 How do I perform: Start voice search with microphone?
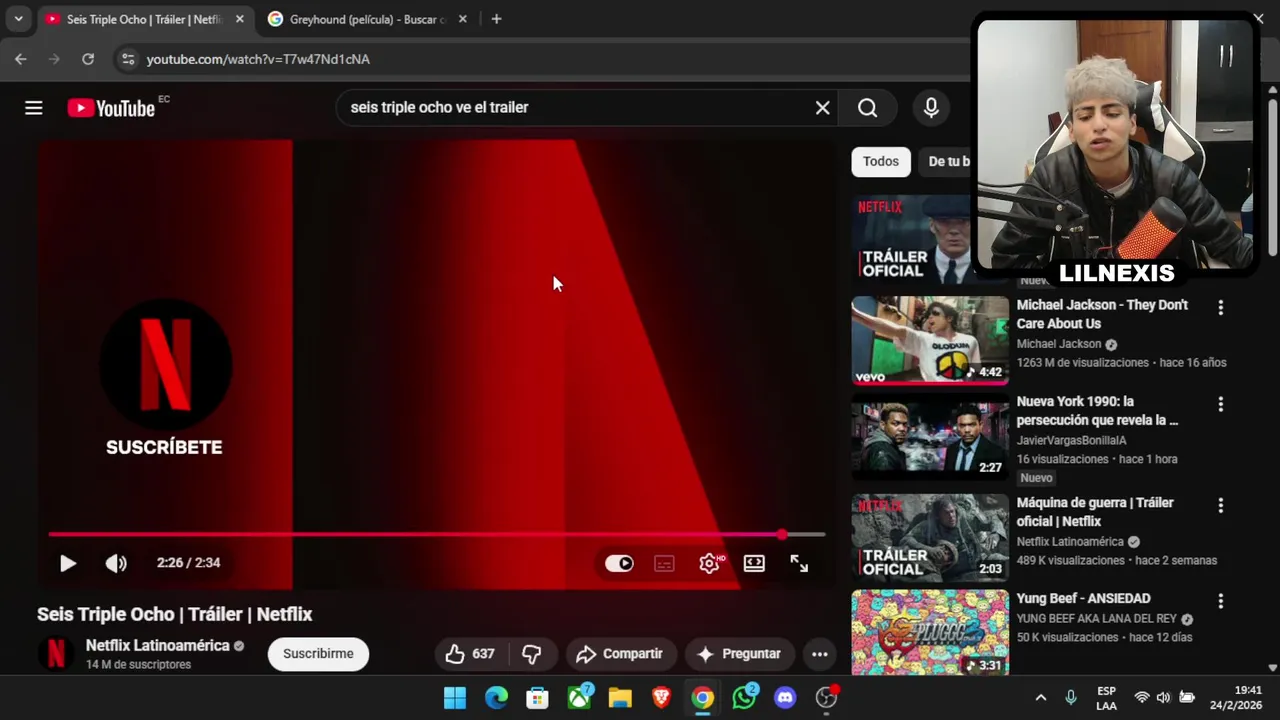click(x=931, y=108)
